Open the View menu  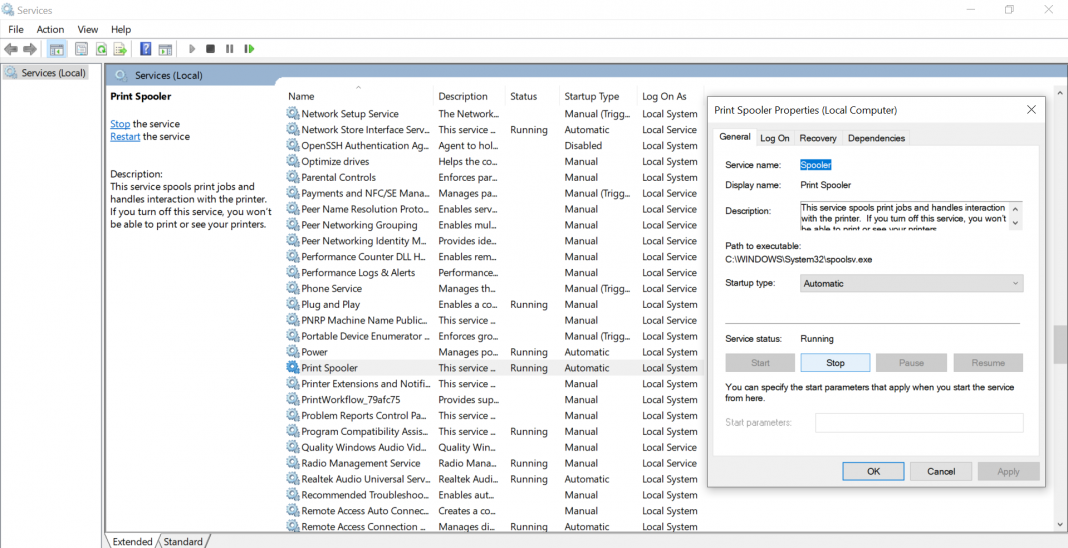(x=88, y=29)
